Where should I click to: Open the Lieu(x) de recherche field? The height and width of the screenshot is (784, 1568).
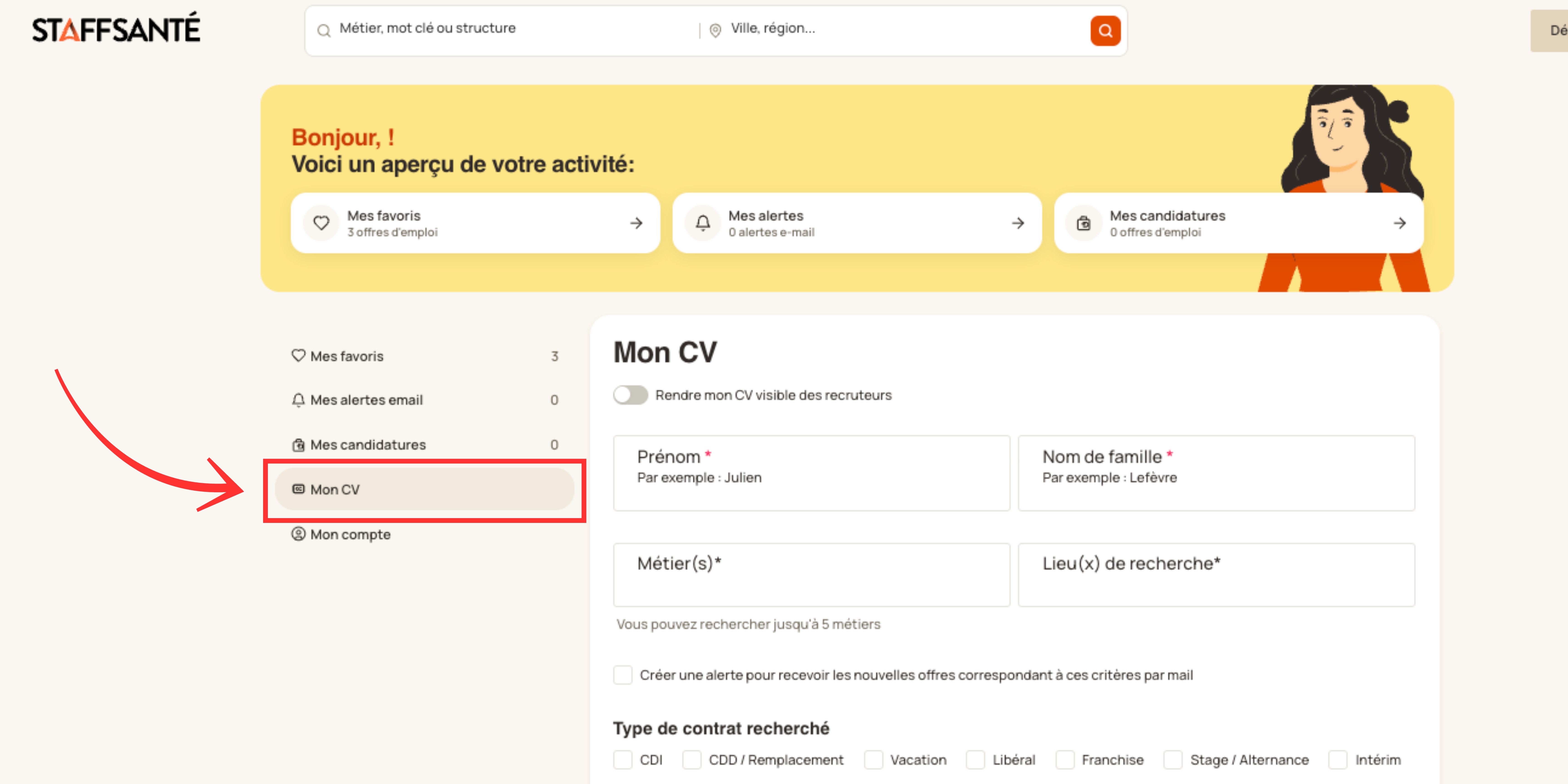(1216, 575)
